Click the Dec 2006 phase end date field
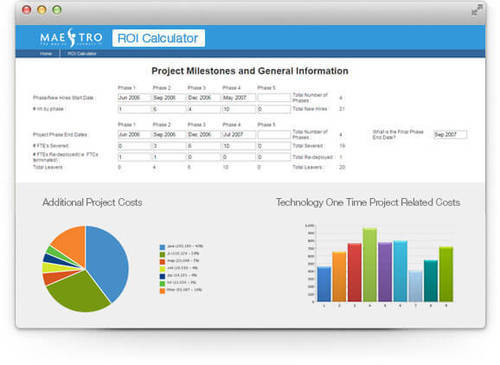Screen dimensions: 500x365 point(204,134)
